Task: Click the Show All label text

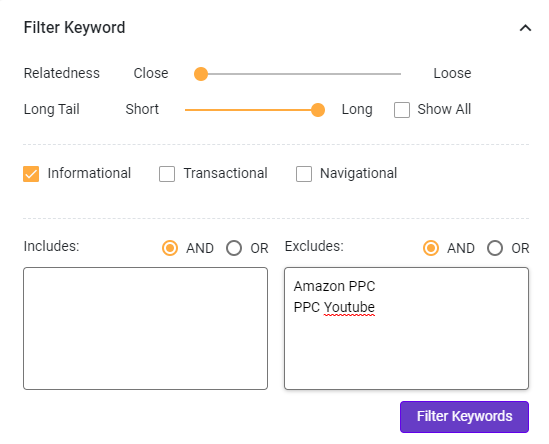Action: pos(444,109)
